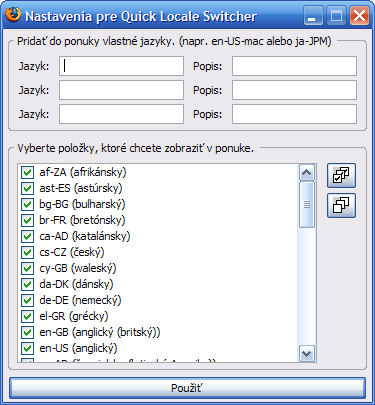Image resolution: width=375 pixels, height=405 pixels.
Task: Disable the en-US (anglický) locale checkbox
Action: point(27,348)
